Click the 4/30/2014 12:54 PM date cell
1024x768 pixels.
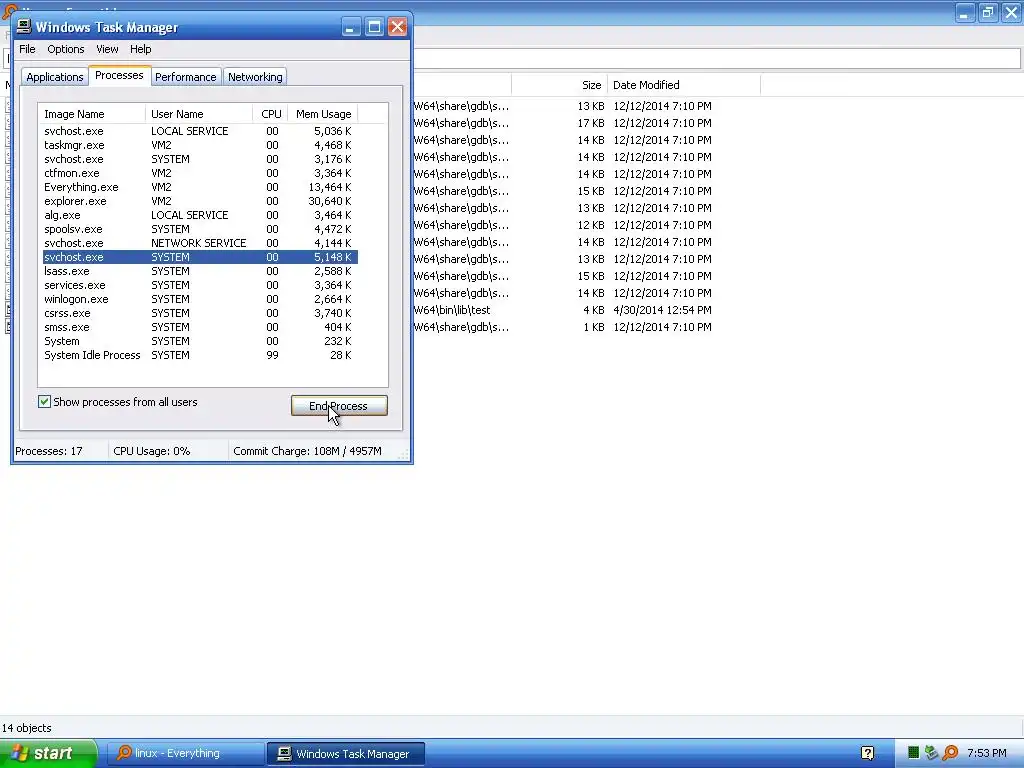click(662, 310)
